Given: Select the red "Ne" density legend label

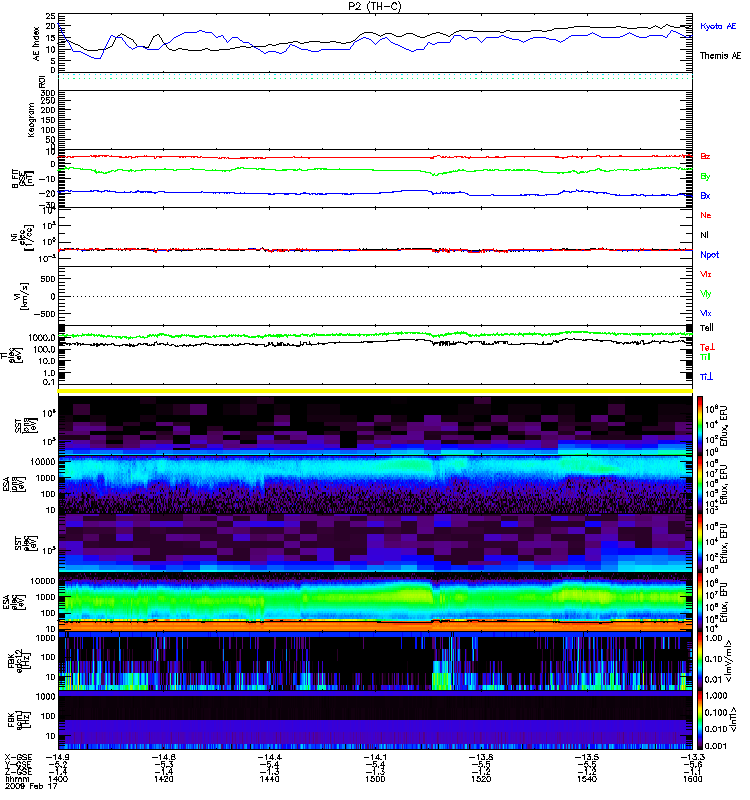Looking at the screenshot, I should point(706,215).
